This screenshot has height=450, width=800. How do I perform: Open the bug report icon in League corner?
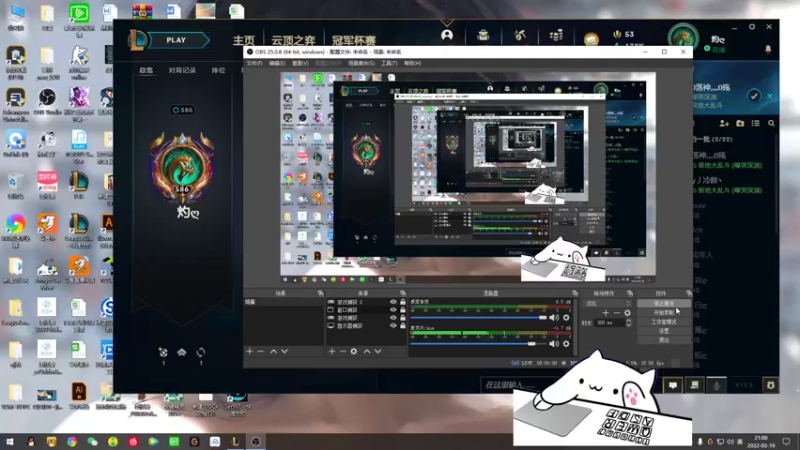tap(770, 385)
